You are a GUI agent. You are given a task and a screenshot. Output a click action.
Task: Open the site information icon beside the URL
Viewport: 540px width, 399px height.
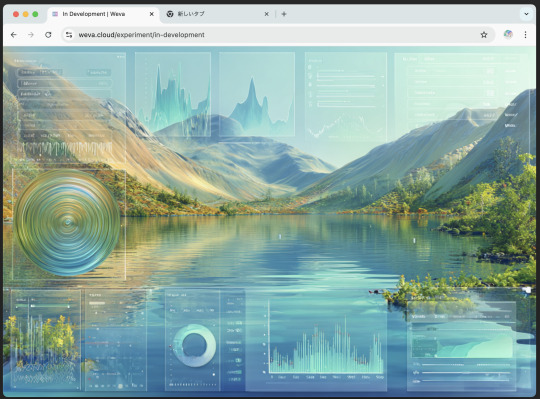pyautogui.click(x=69, y=35)
